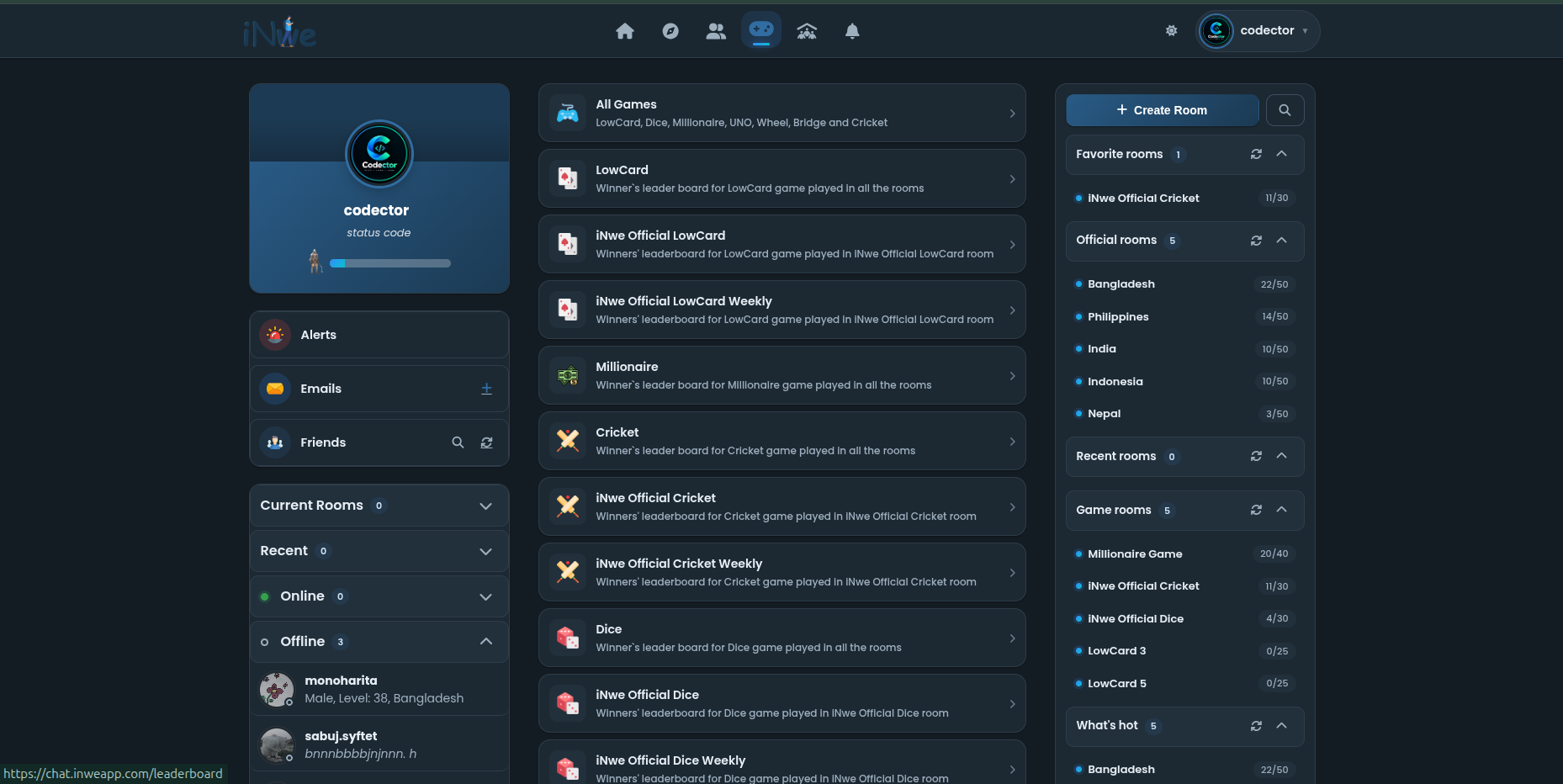Expand the Recent section in left panel

tap(379, 551)
